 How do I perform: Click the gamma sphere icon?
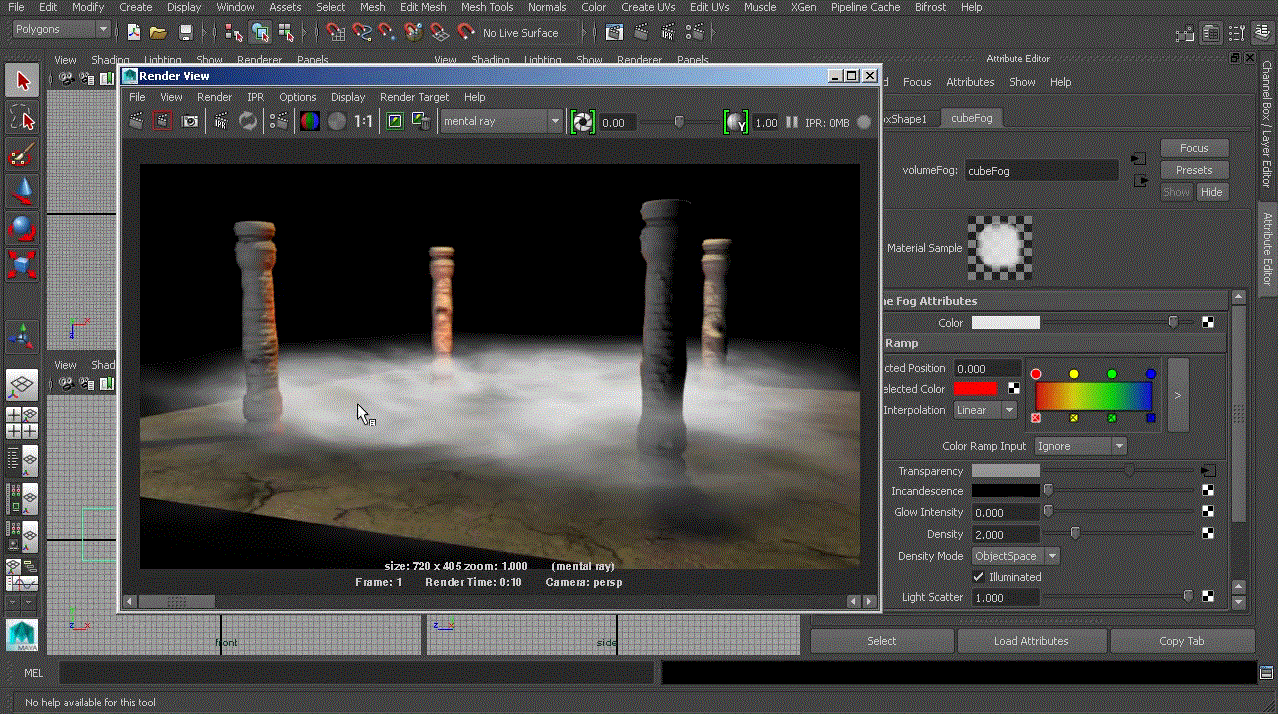click(736, 122)
